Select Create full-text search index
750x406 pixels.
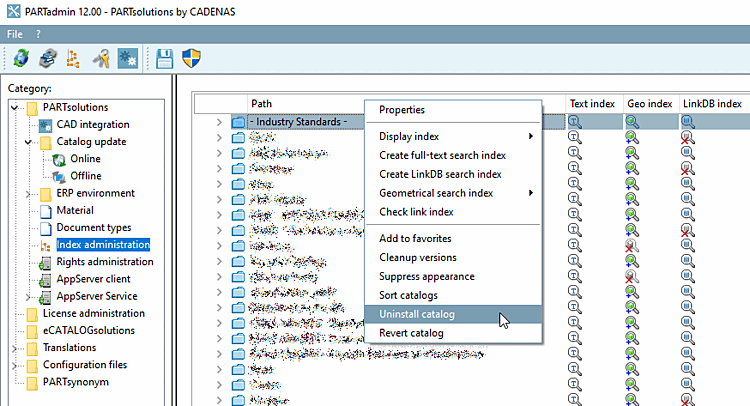click(x=453, y=155)
